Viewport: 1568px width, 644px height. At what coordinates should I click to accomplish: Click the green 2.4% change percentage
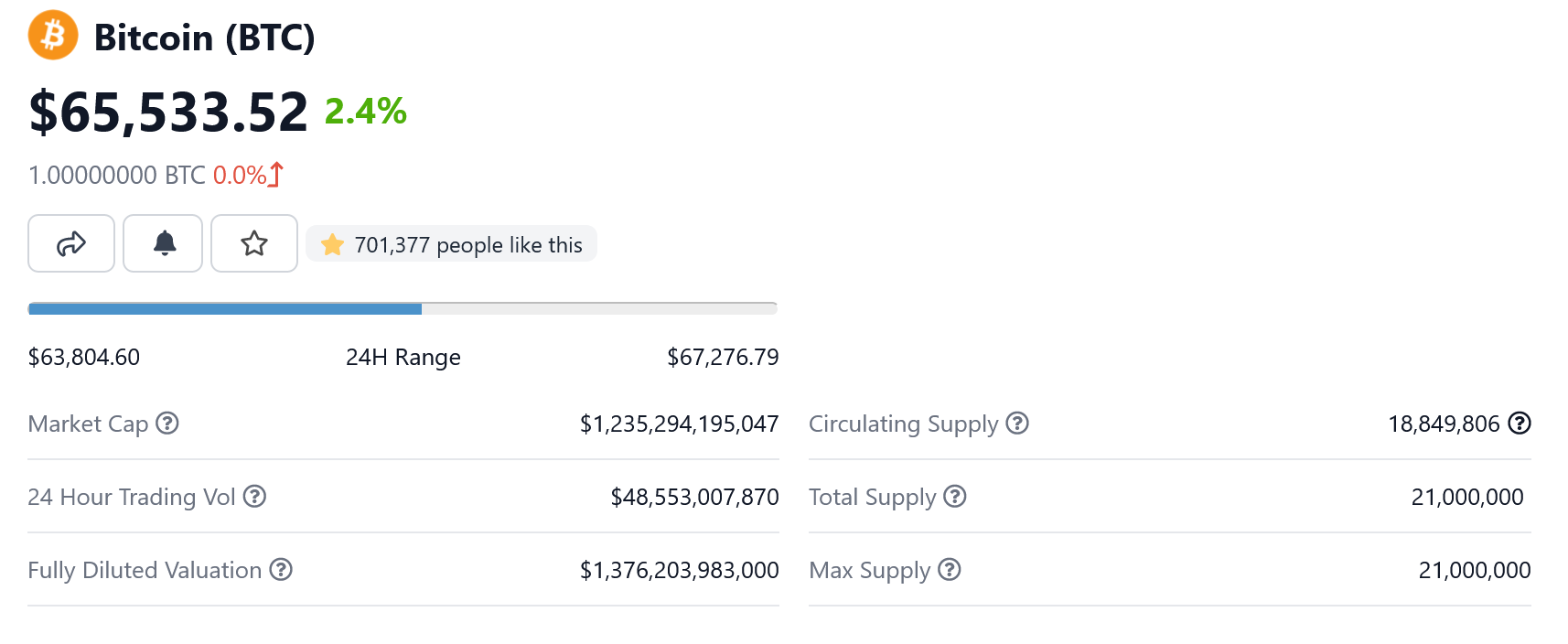coord(366,111)
